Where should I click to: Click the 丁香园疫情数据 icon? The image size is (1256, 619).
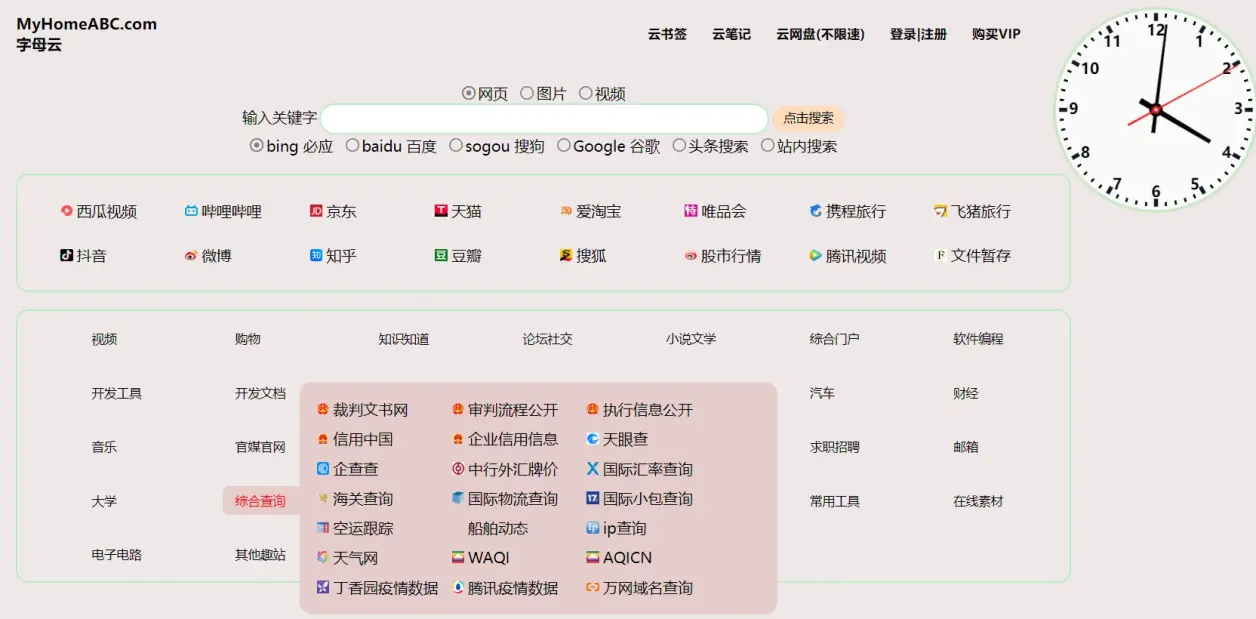pyautogui.click(x=323, y=588)
